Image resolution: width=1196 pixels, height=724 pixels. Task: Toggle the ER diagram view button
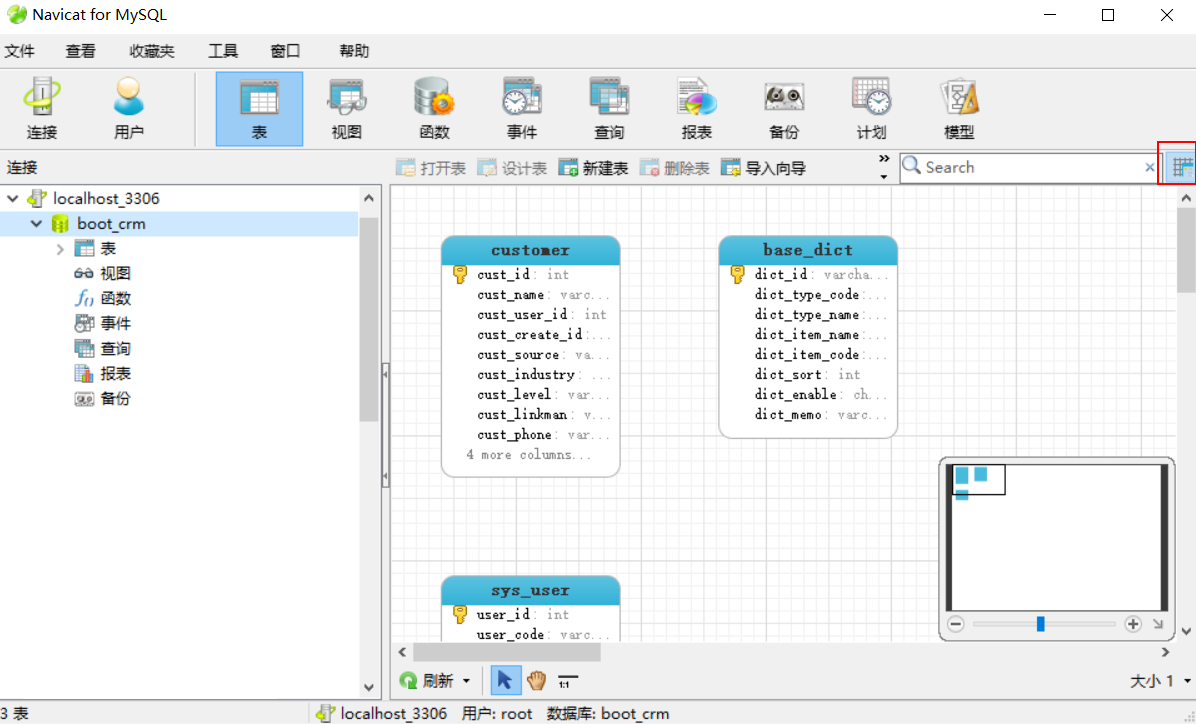[x=1180, y=167]
